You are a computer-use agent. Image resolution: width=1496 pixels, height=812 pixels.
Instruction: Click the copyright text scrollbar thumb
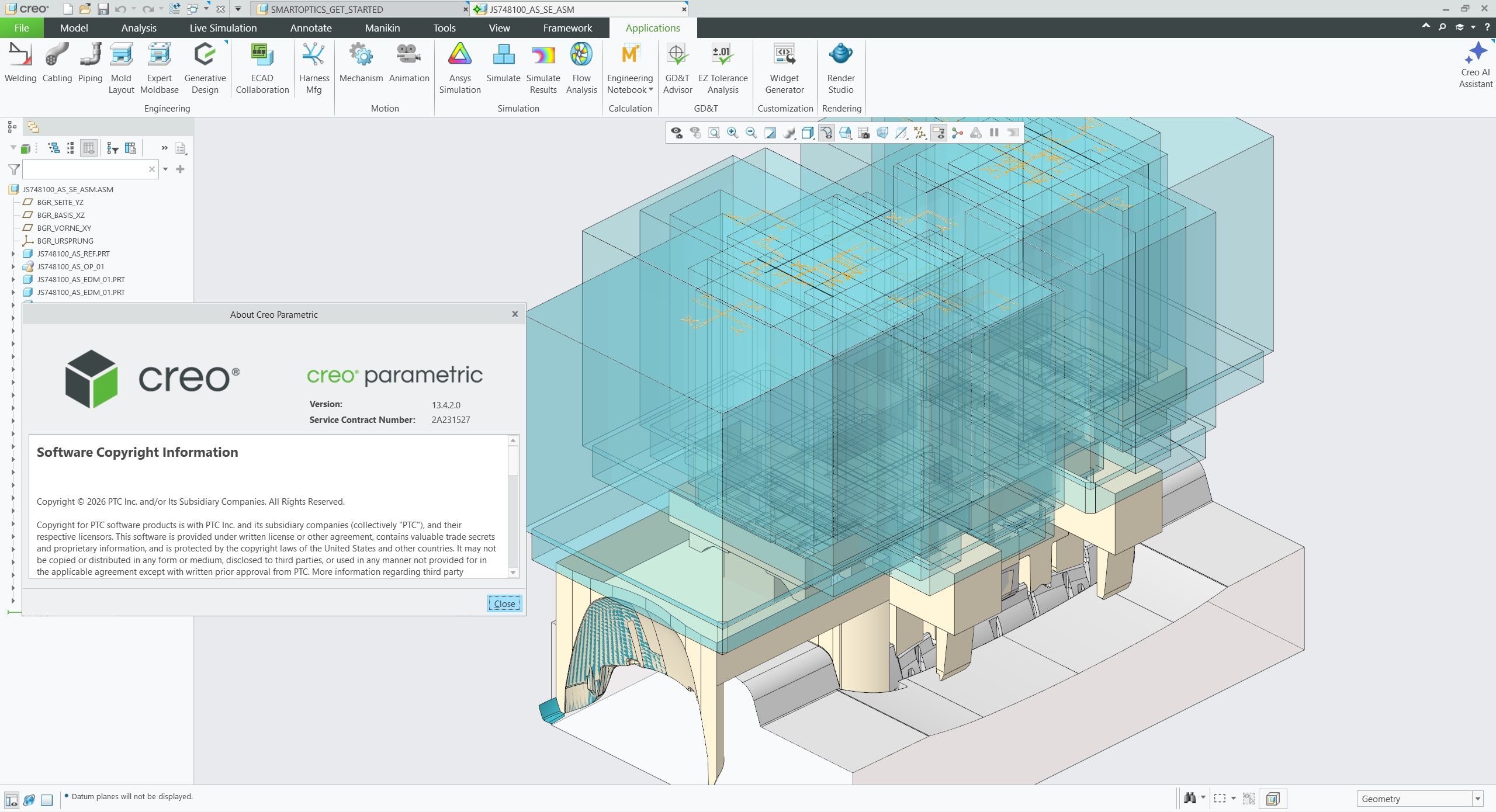513,461
